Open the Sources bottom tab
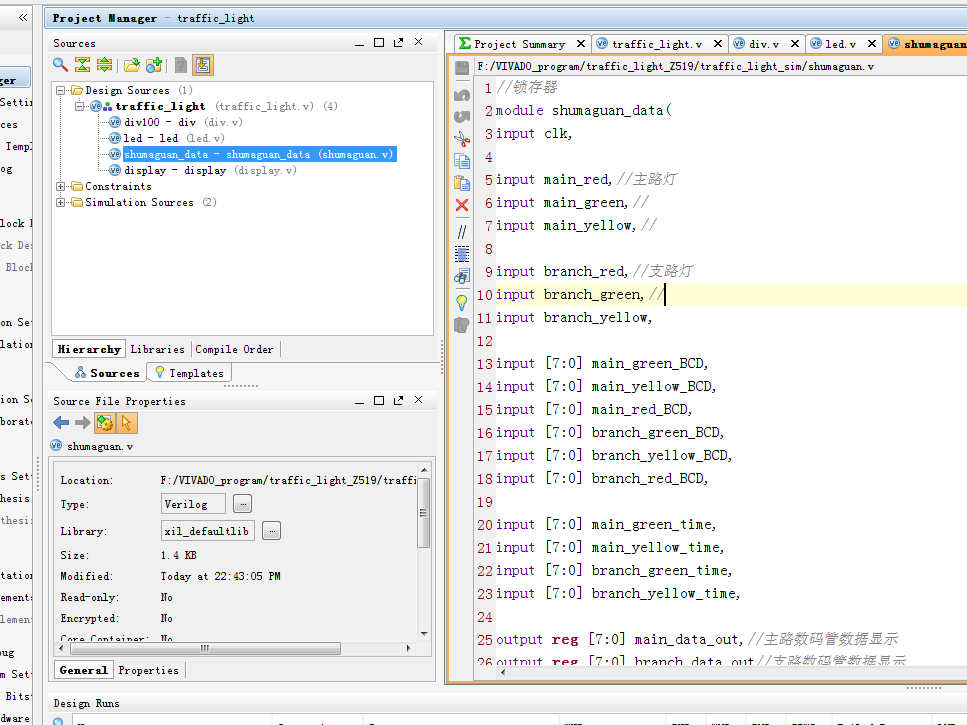Viewport: 967px width, 725px height. [107, 373]
